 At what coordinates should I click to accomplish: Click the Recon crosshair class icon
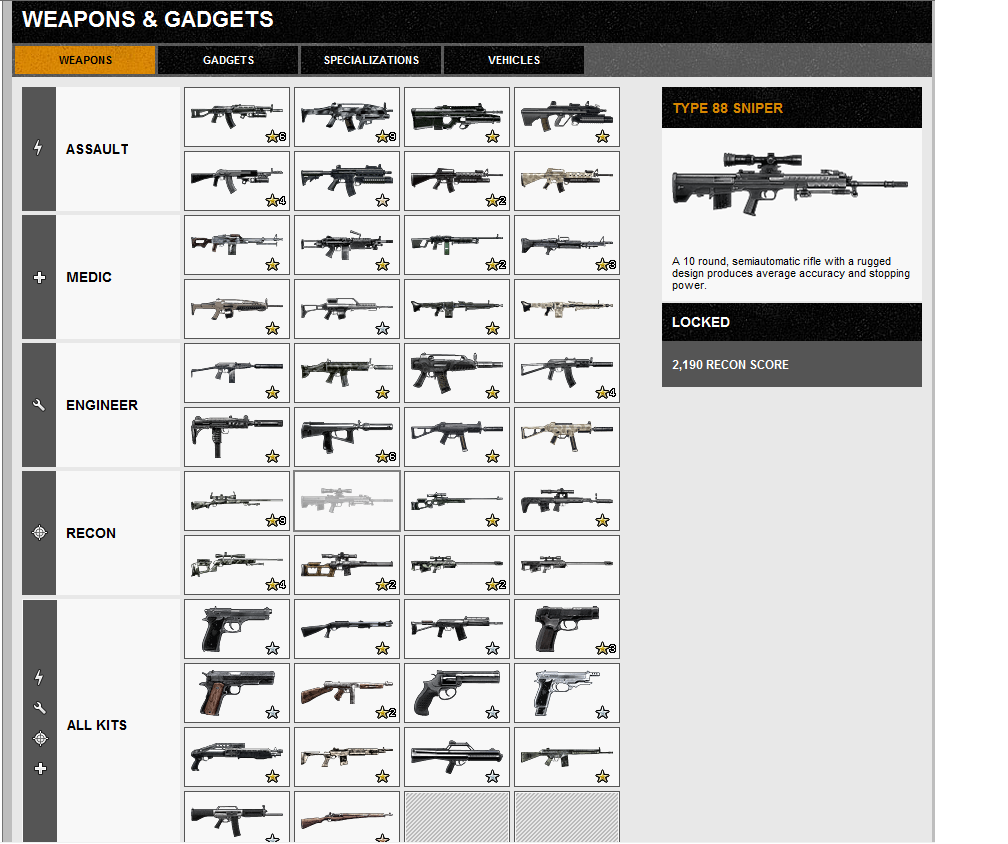39,533
